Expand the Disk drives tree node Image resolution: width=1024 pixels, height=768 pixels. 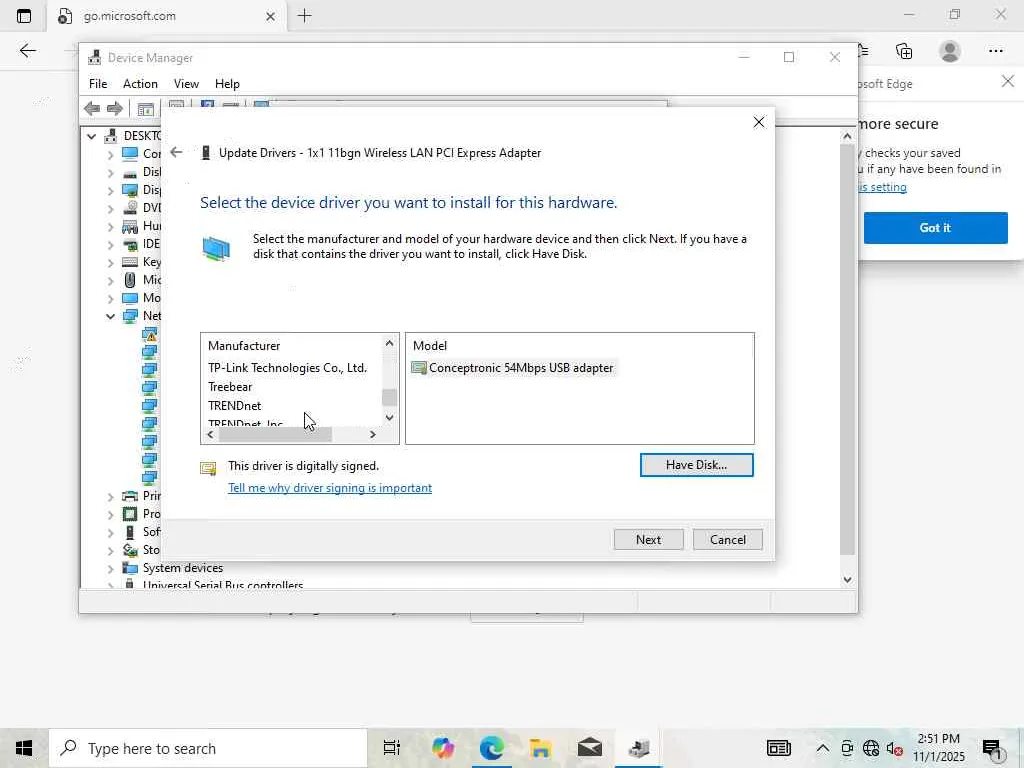[110, 172]
